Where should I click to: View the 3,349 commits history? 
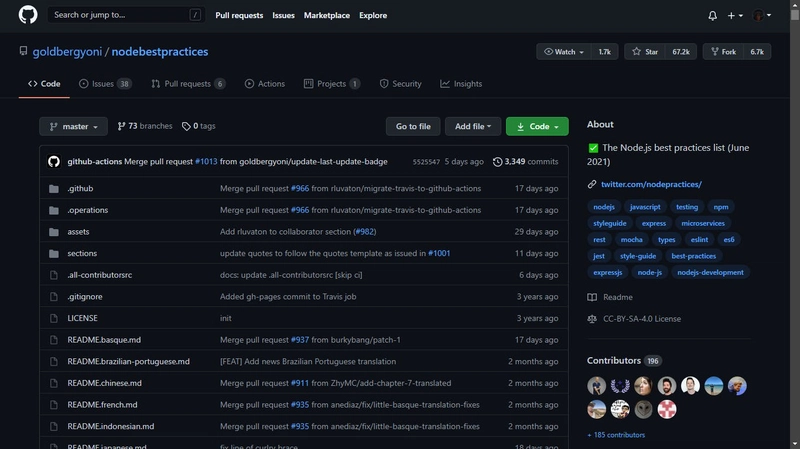[526, 162]
